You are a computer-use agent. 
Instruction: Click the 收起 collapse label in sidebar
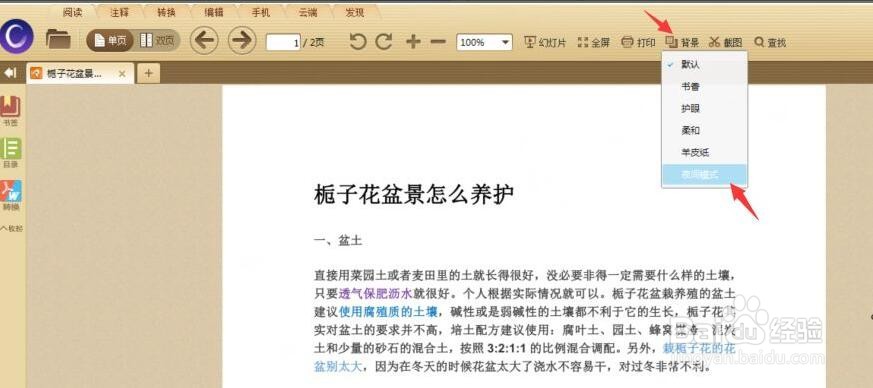(11, 228)
